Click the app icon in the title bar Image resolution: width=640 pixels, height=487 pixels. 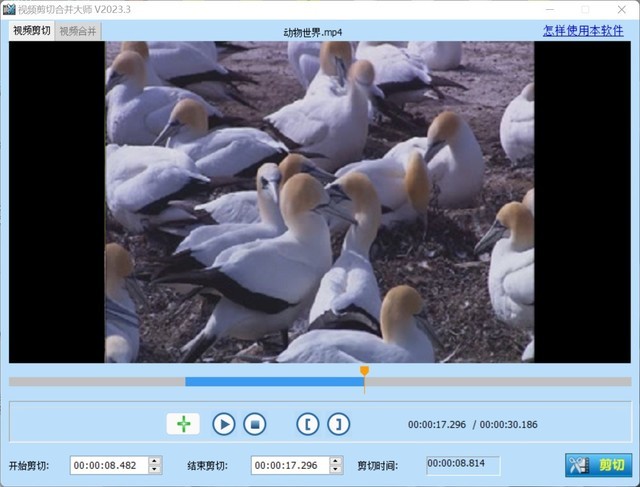(9, 9)
